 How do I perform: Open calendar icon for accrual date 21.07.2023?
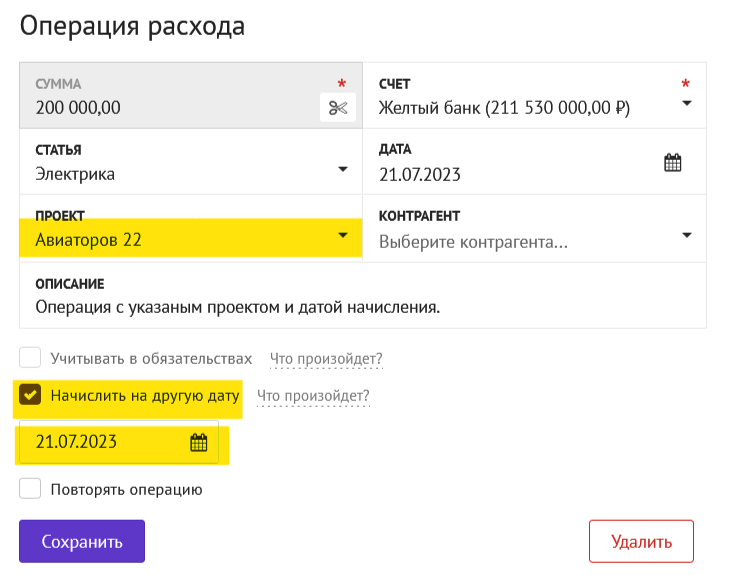[199, 442]
